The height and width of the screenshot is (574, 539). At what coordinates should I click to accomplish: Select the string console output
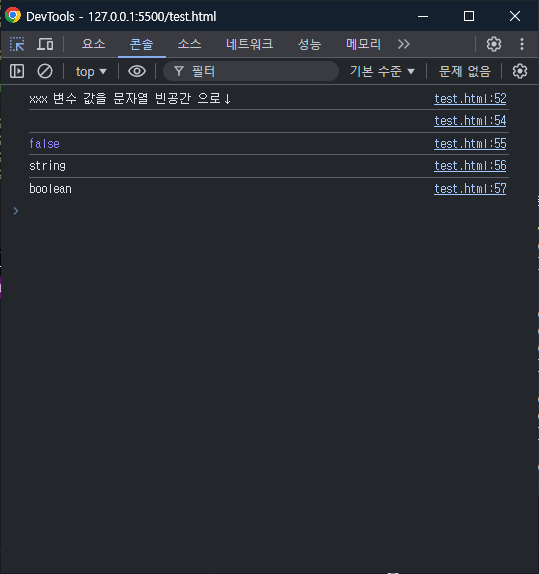pos(47,166)
